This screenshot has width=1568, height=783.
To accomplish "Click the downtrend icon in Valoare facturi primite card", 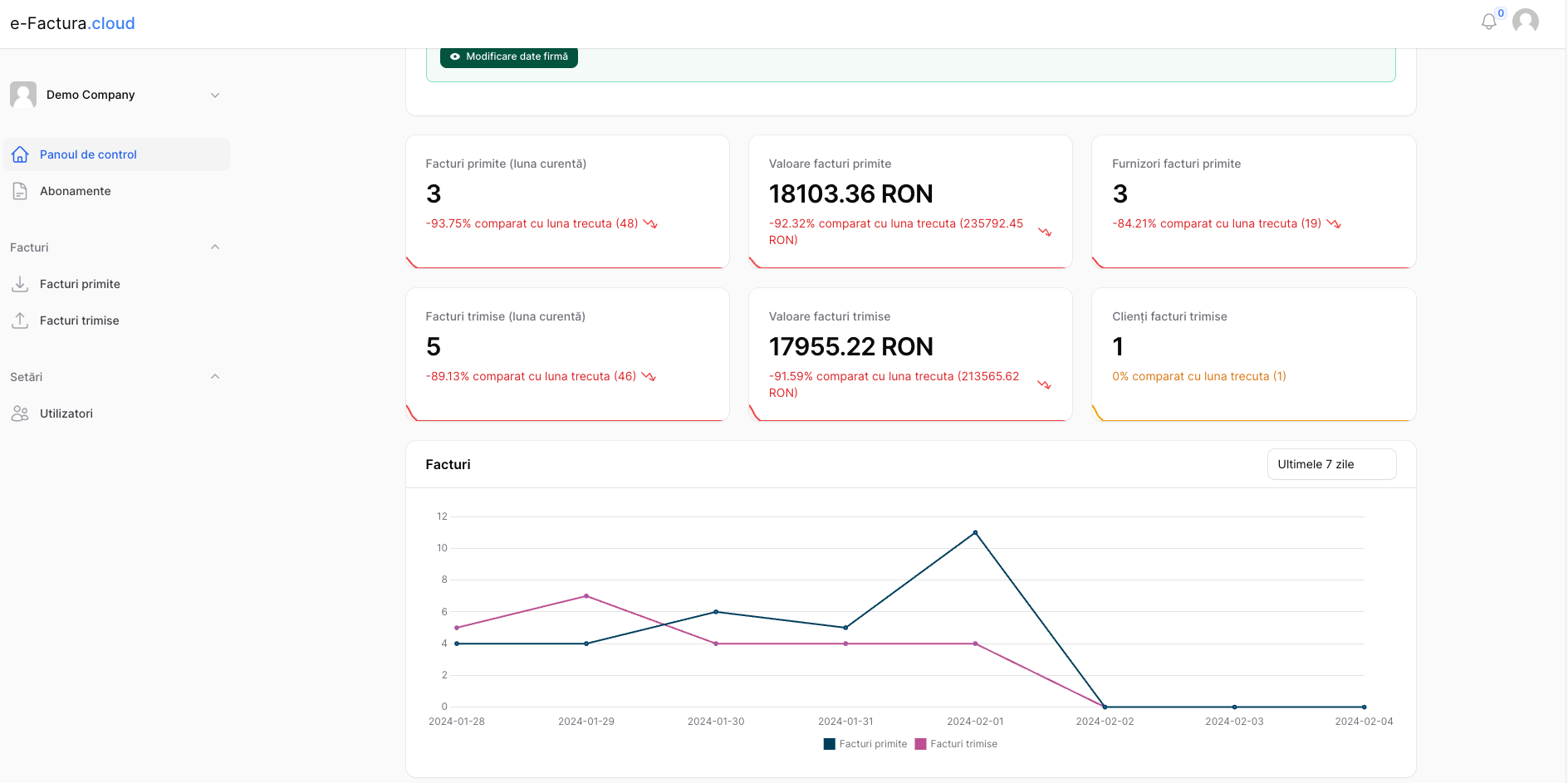I will [1045, 232].
